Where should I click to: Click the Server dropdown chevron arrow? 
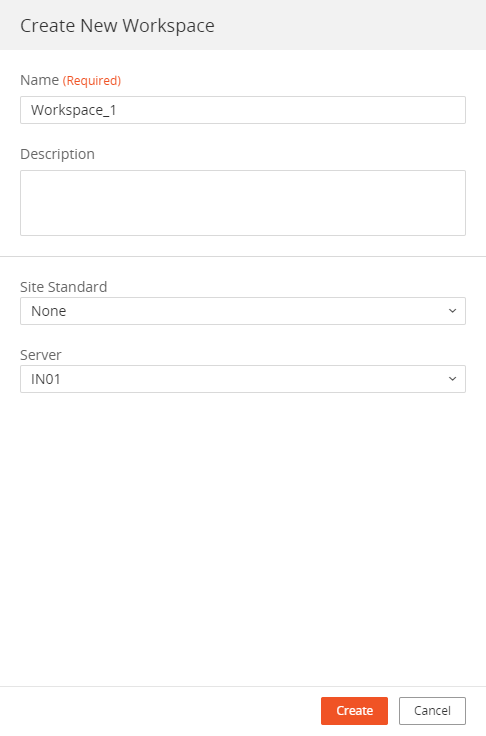coord(452,379)
